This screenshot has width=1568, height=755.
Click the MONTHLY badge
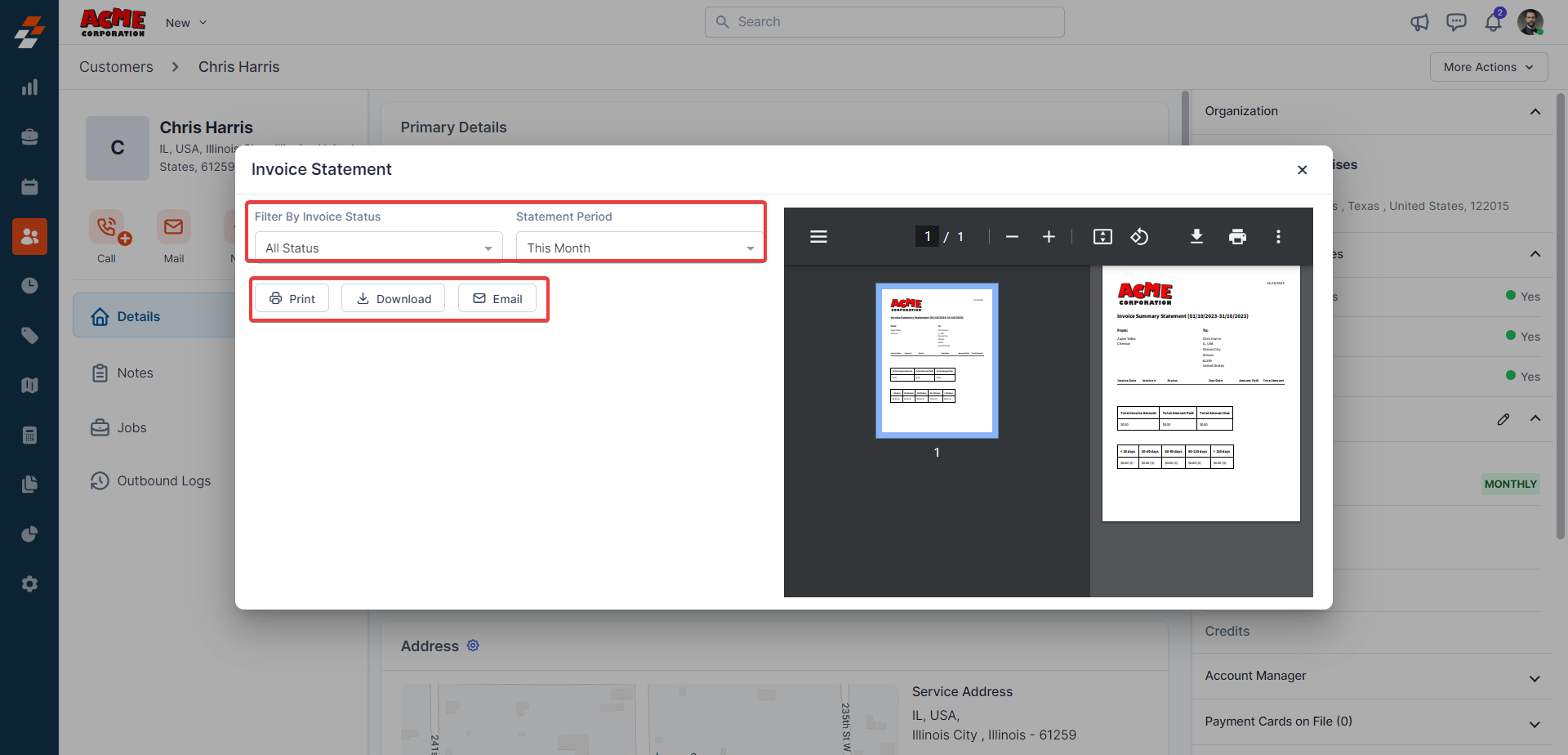click(1510, 484)
